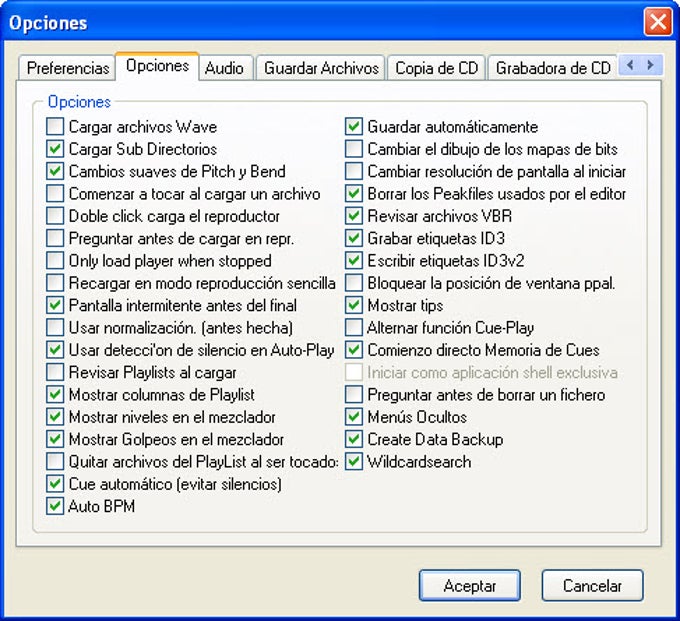Open the Audio tab
Viewport: 680px width, 621px height.
click(224, 68)
